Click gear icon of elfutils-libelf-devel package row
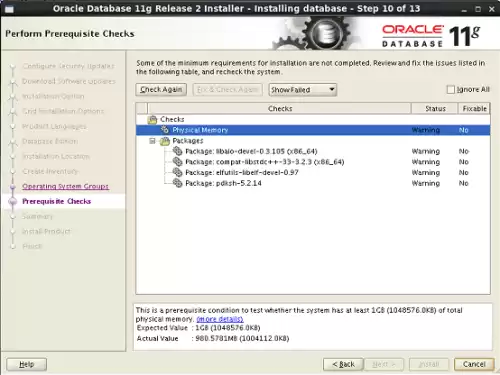 pos(177,173)
